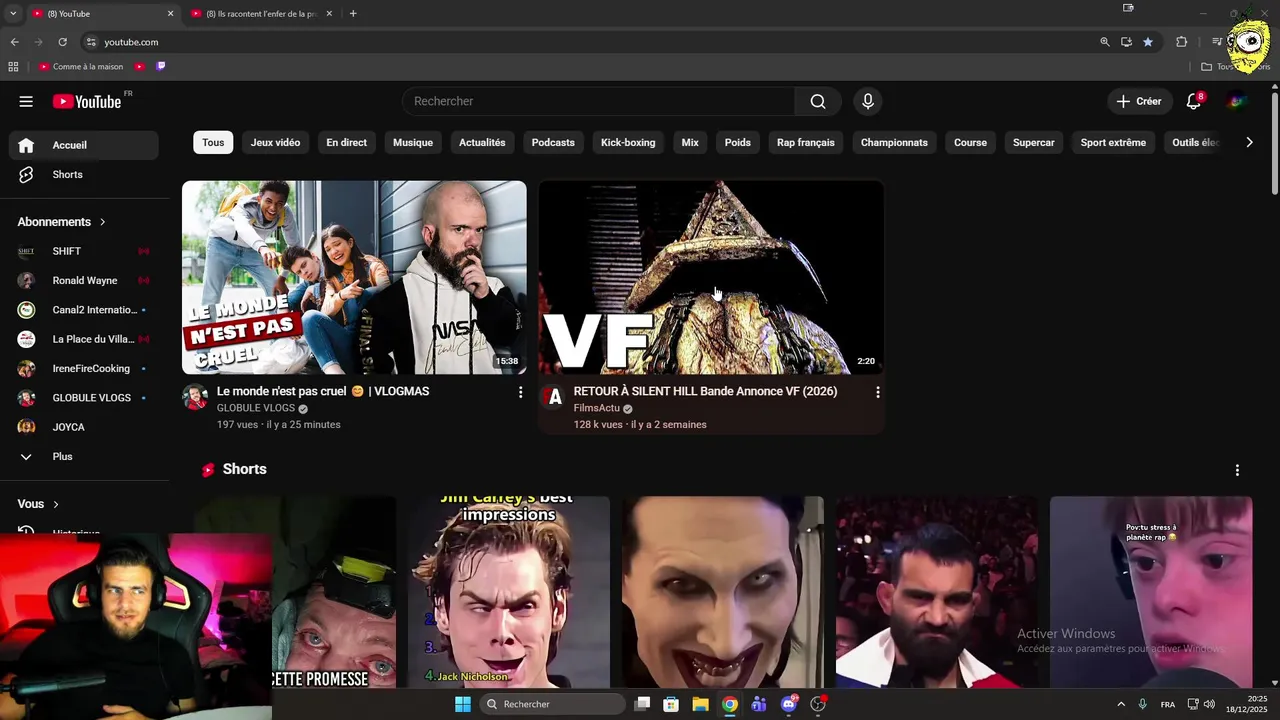Open GLOBULE VLOGS subscription in sidebar
Viewport: 1280px width, 720px height.
pos(84,397)
